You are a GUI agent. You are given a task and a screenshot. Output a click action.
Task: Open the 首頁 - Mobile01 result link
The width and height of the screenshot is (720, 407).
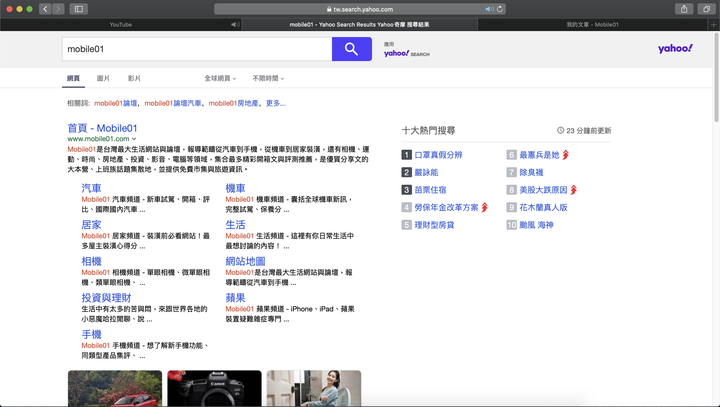102,128
